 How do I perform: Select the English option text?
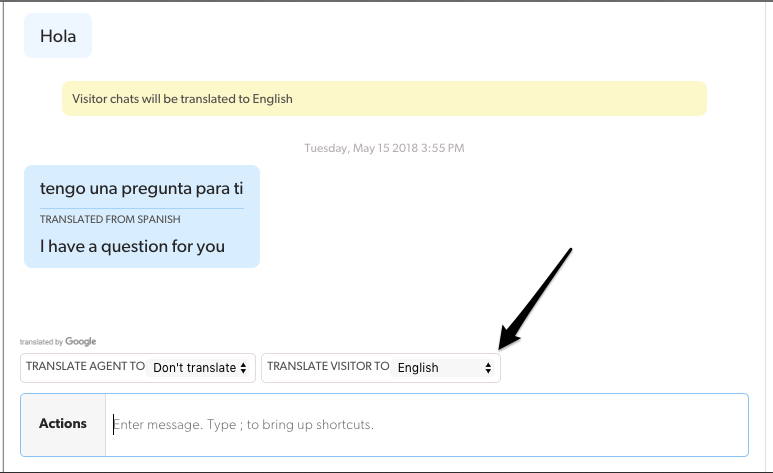tap(418, 368)
